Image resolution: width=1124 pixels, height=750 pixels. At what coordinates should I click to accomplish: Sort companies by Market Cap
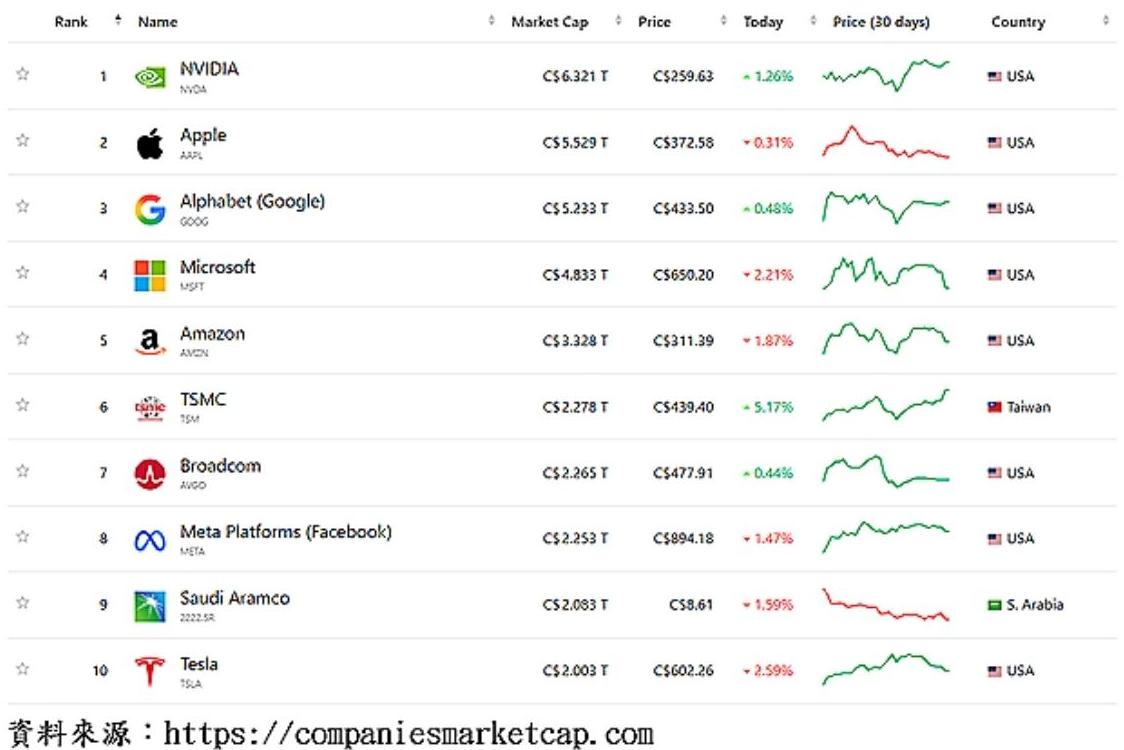(x=550, y=22)
